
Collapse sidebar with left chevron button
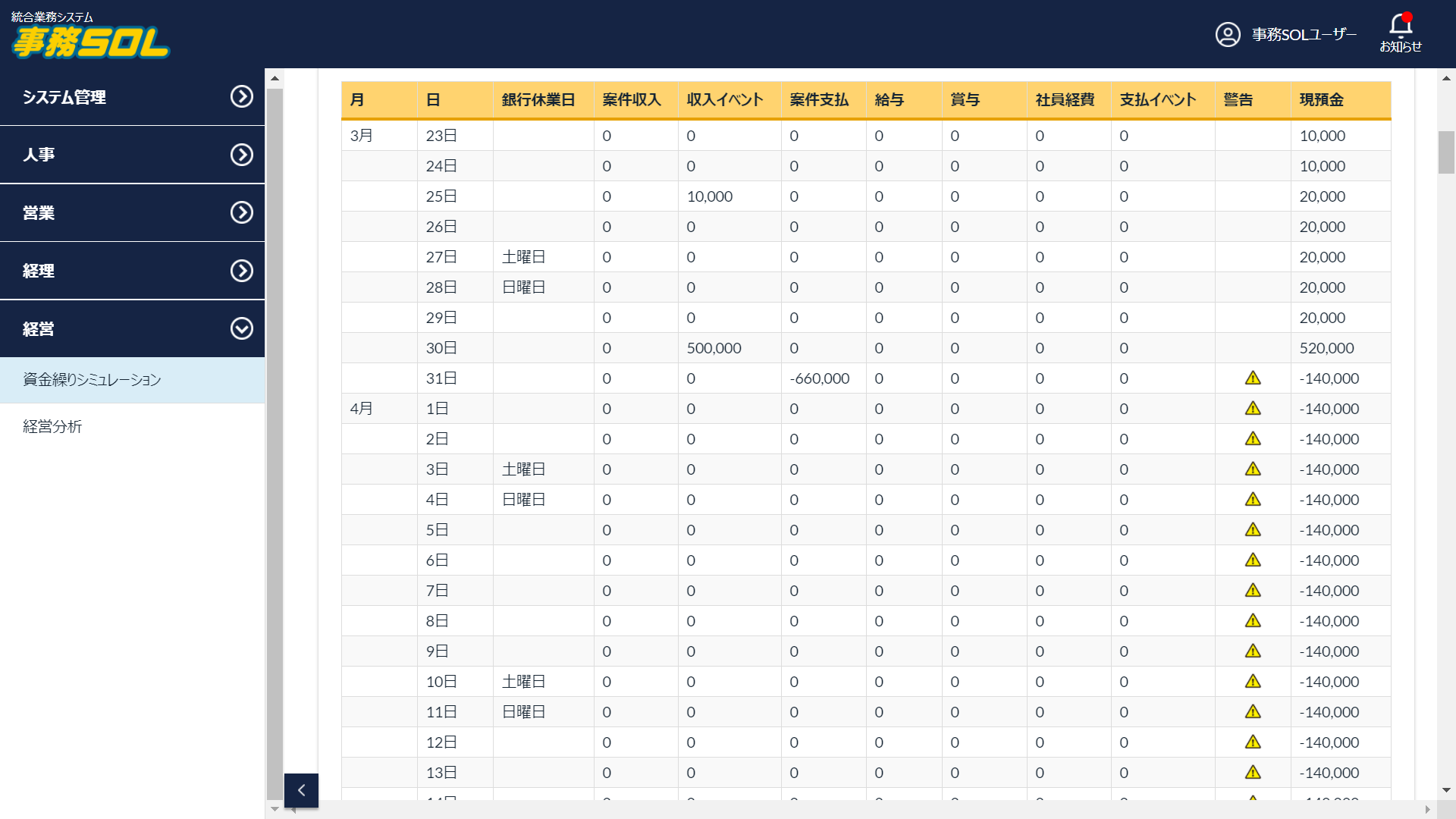(301, 790)
